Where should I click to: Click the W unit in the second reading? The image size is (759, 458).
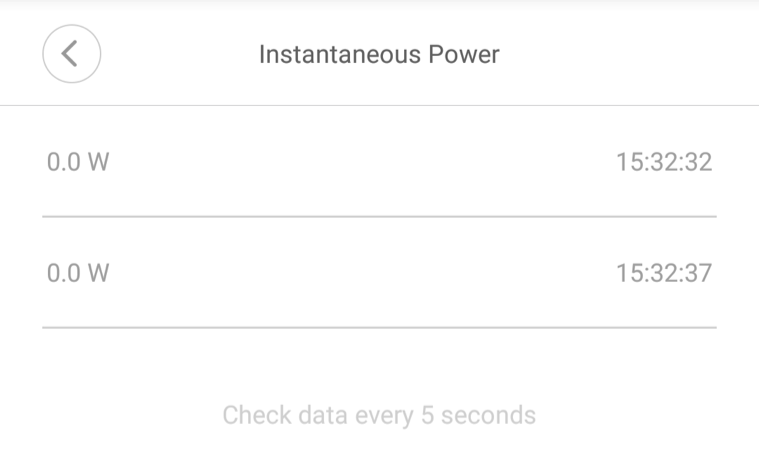[98, 273]
